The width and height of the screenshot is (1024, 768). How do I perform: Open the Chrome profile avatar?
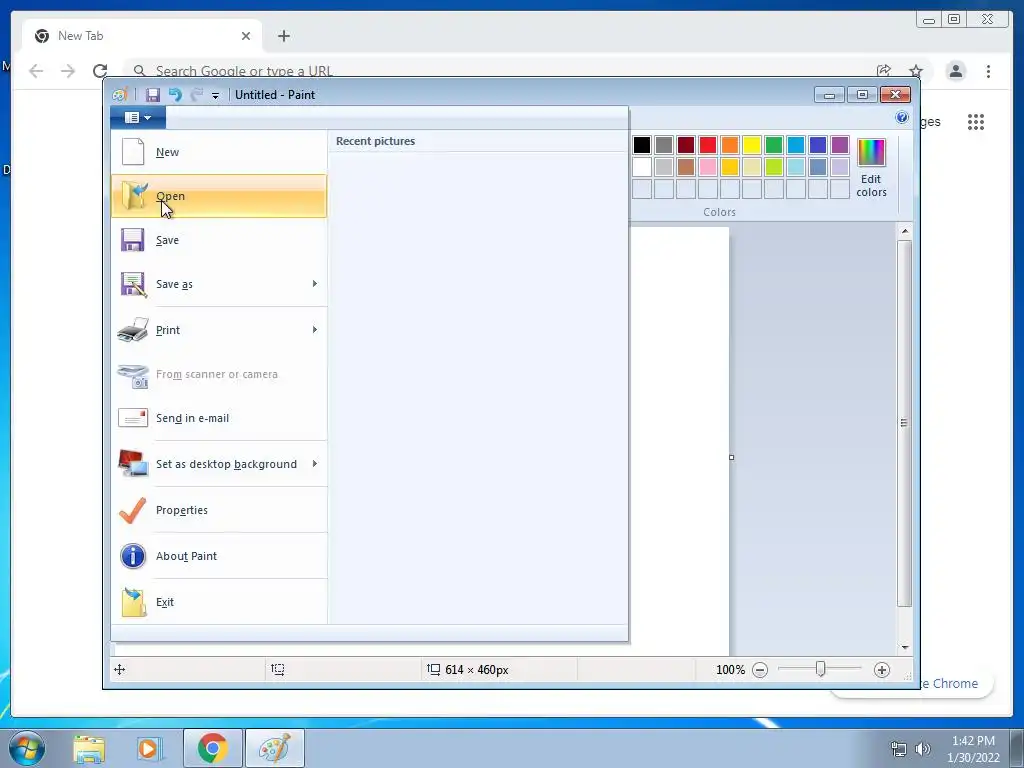point(956,71)
